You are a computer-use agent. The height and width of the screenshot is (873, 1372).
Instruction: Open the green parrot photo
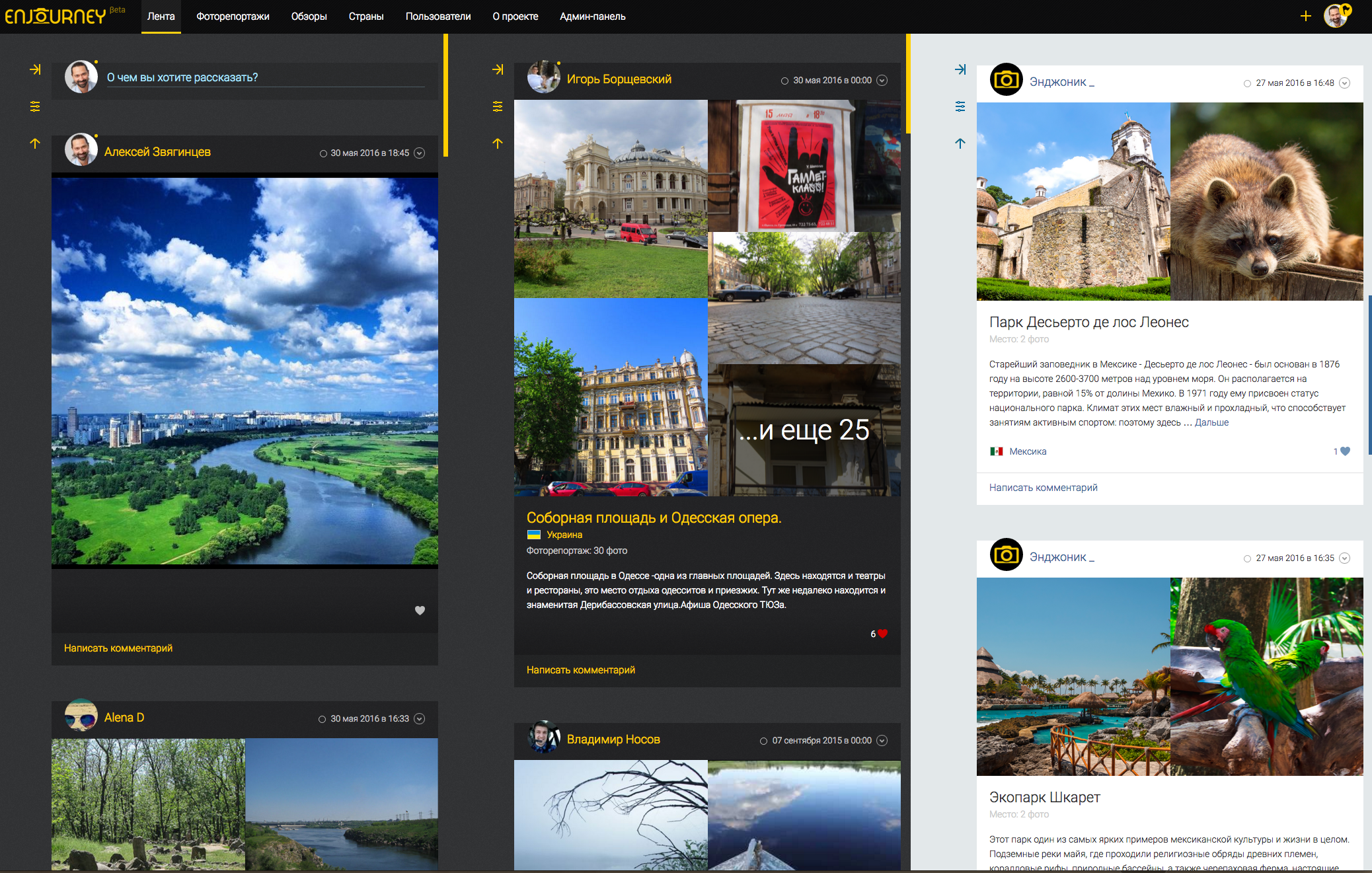1267,677
